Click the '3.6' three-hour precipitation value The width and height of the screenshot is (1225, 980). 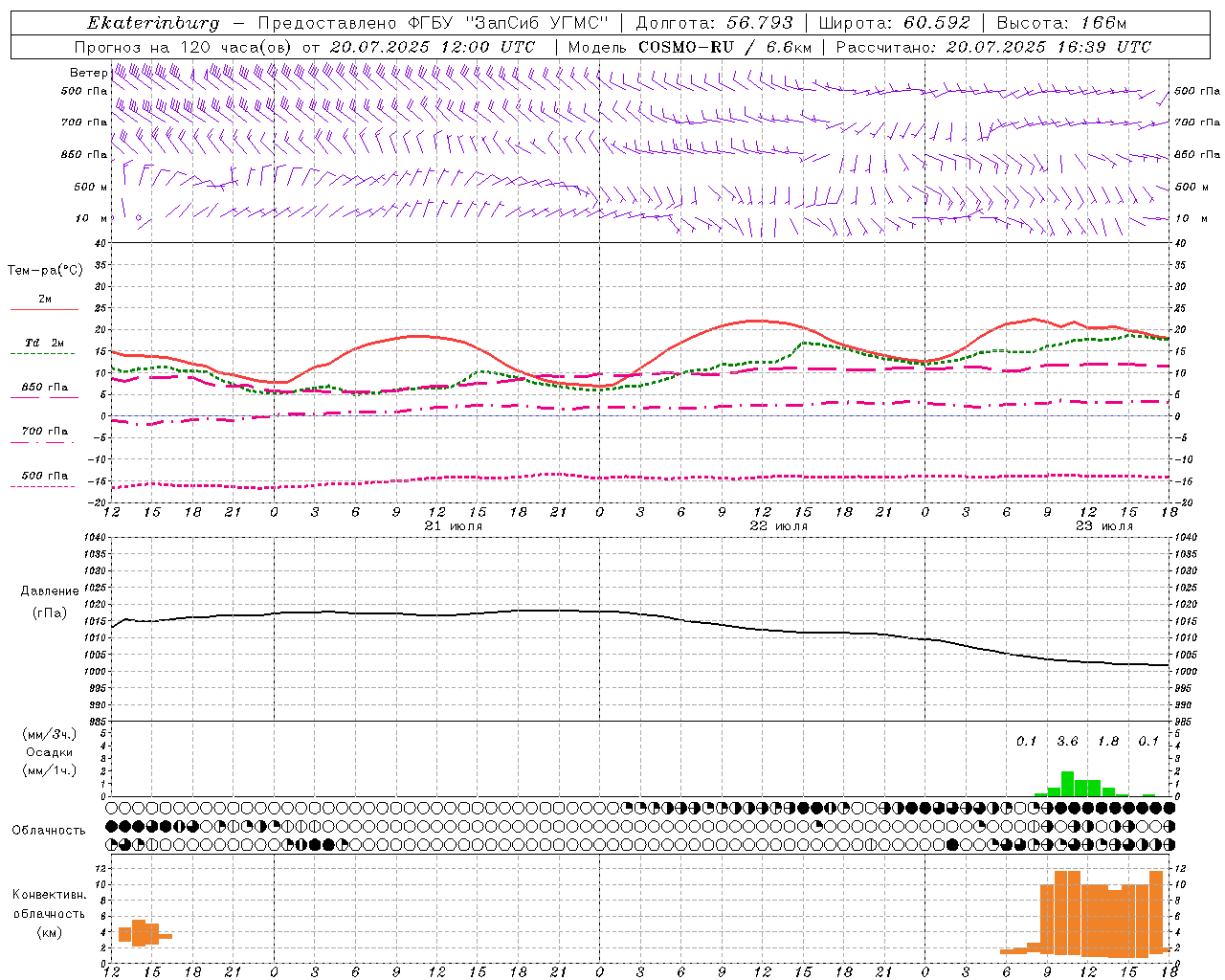(1067, 742)
